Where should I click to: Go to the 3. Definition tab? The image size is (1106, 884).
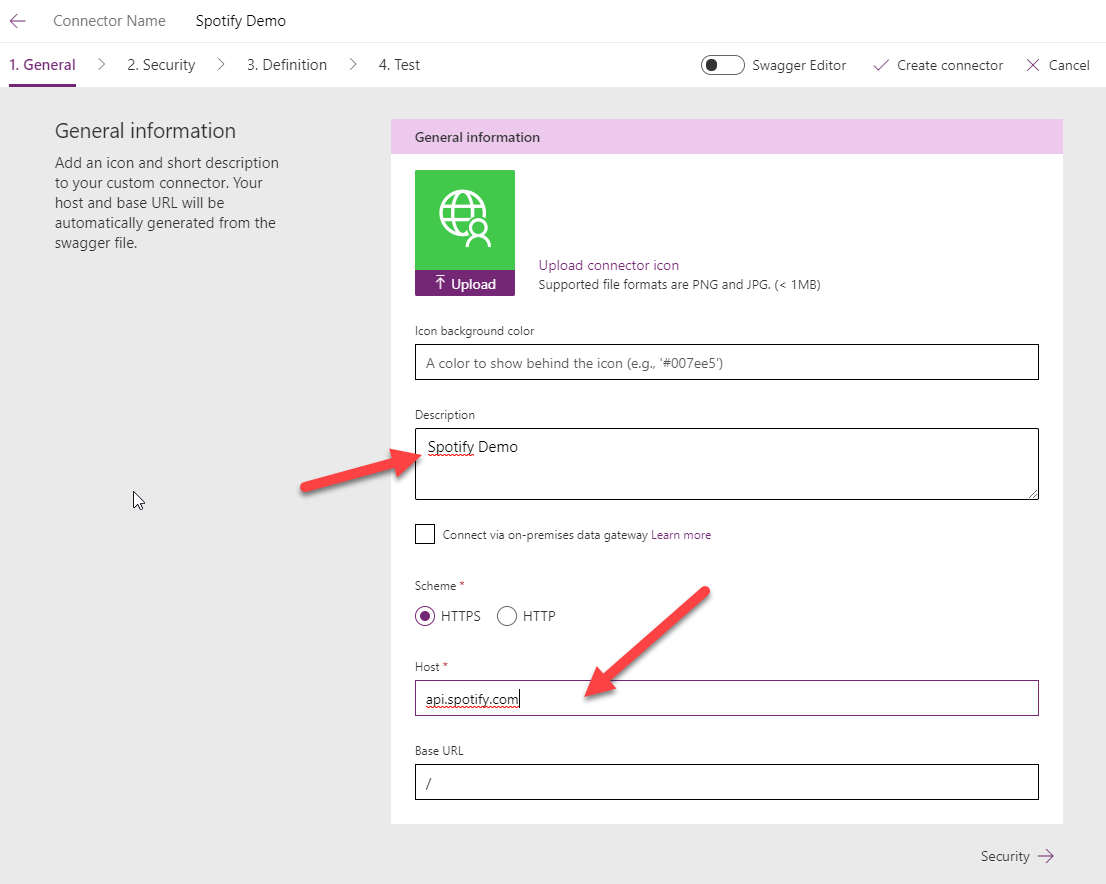click(287, 65)
